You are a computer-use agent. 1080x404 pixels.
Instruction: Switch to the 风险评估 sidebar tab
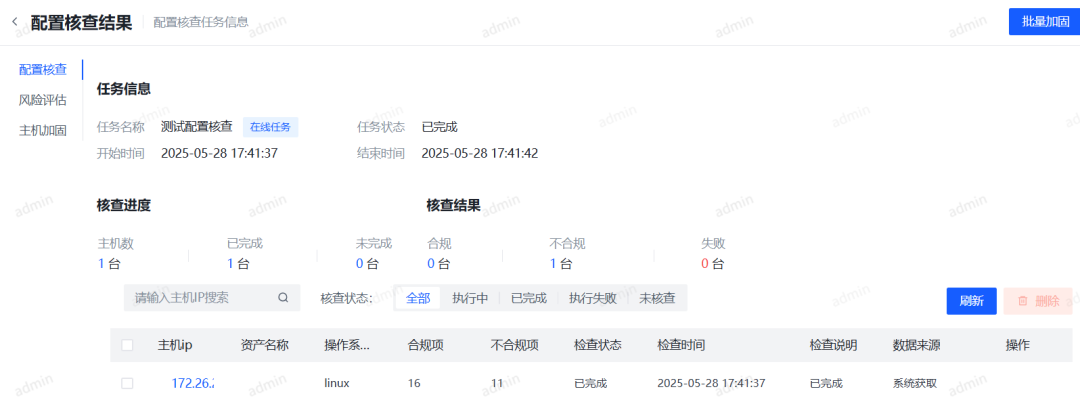[x=43, y=100]
